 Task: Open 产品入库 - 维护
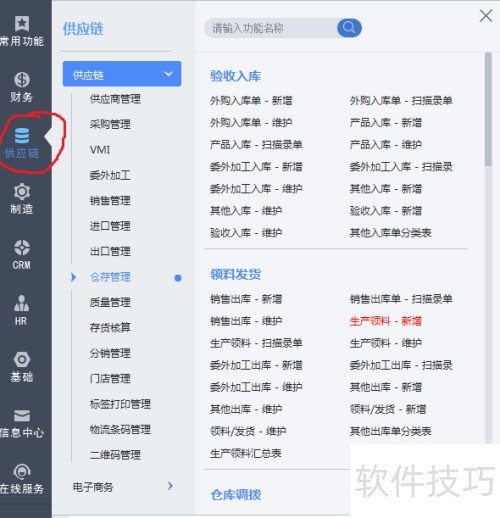tap(386, 144)
